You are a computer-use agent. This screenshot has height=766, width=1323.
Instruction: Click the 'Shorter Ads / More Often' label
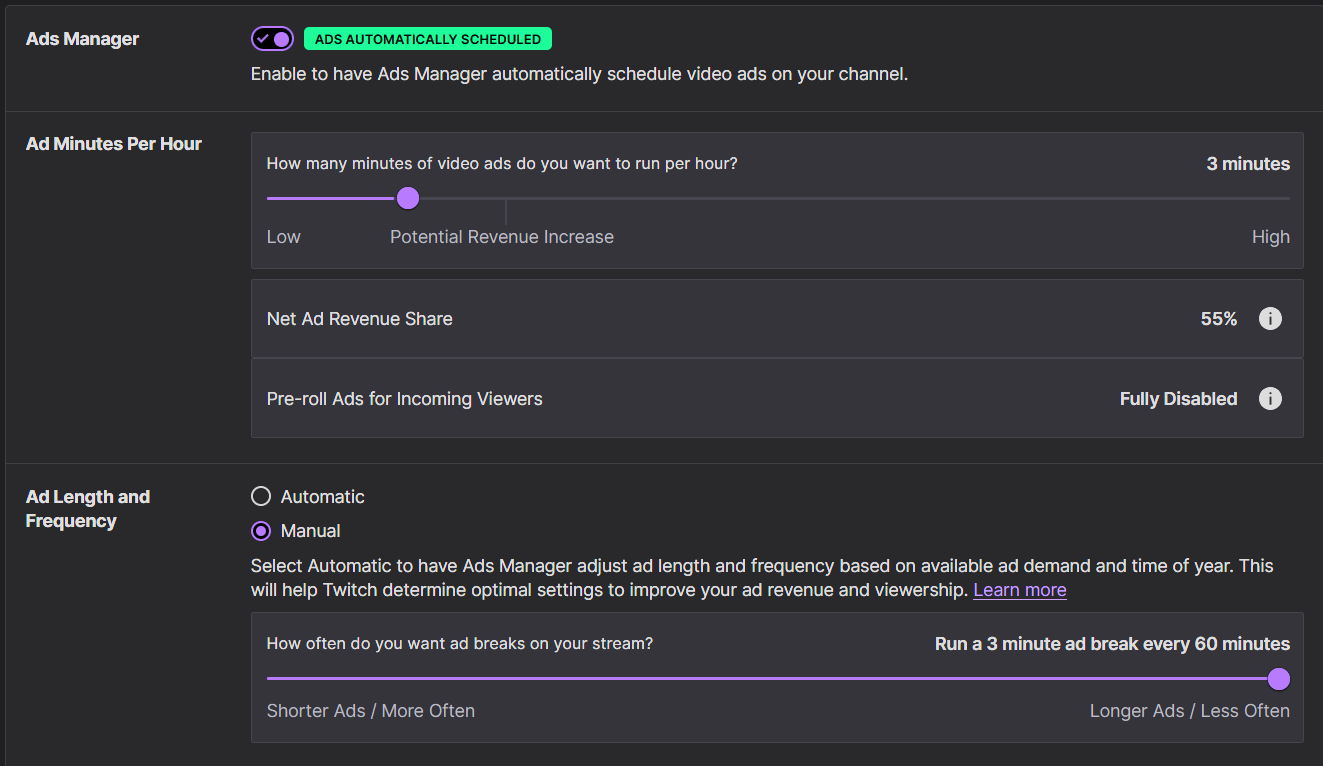(x=370, y=711)
